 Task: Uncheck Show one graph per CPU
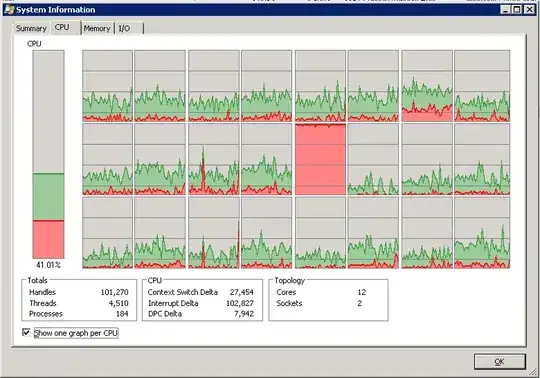click(x=26, y=333)
